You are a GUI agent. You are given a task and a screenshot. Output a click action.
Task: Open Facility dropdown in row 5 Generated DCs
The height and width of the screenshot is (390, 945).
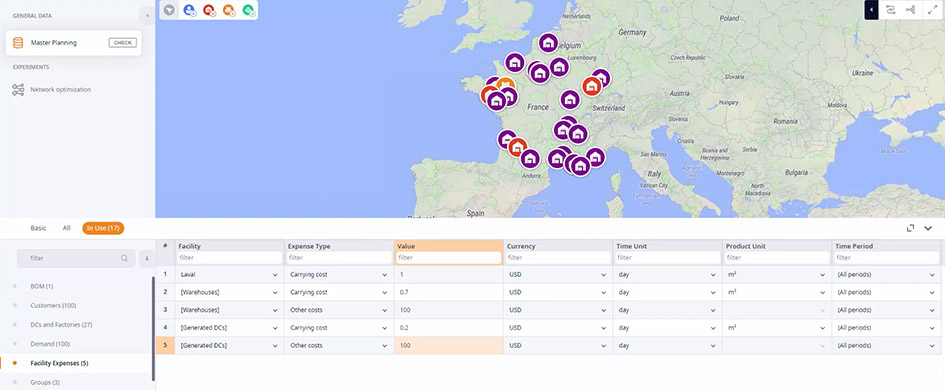point(275,345)
